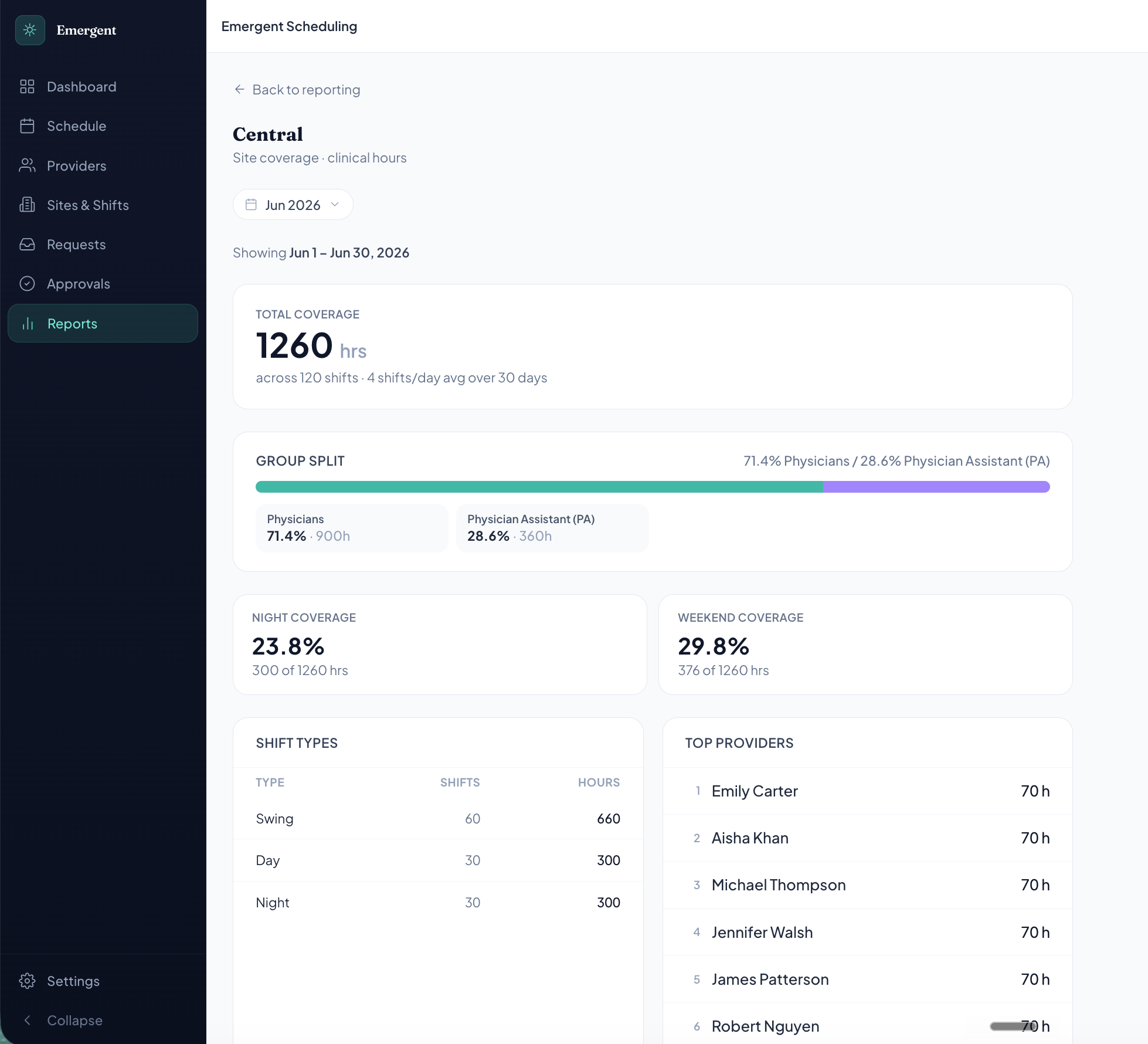Click the Emily Carter provider row
Viewport: 1148px width, 1044px height.
pyautogui.click(x=867, y=791)
